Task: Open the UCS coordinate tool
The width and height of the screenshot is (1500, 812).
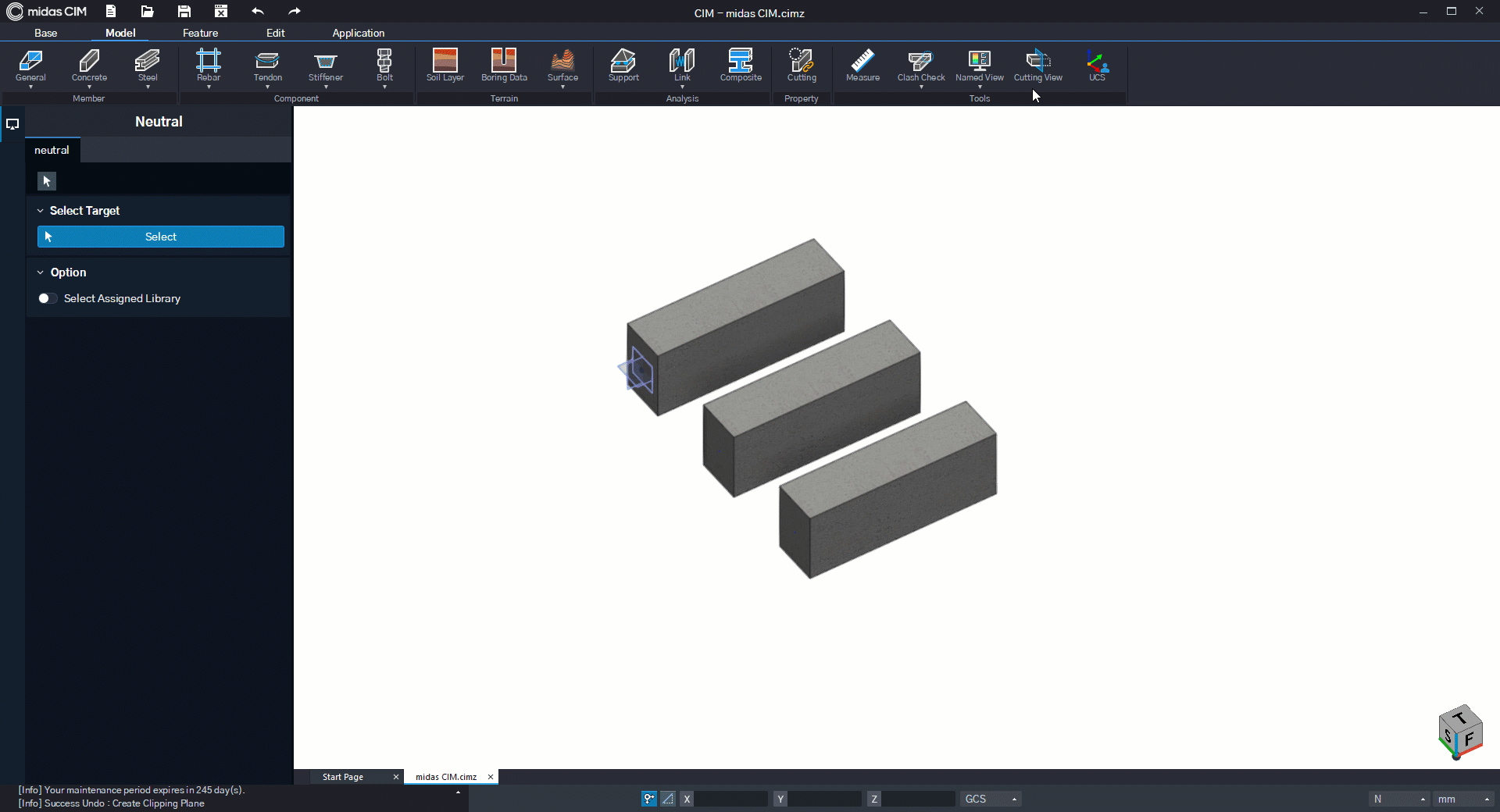Action: coord(1097,65)
